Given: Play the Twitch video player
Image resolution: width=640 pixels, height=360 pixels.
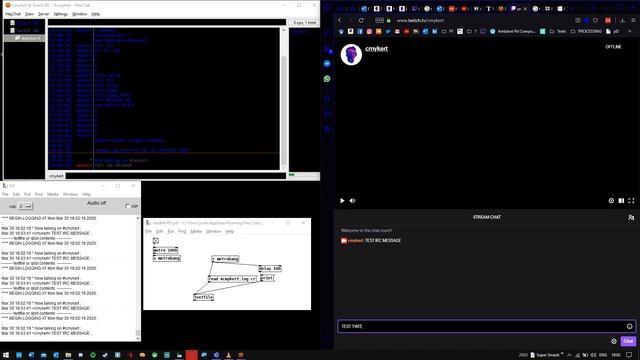Looking at the screenshot, I should (x=342, y=201).
